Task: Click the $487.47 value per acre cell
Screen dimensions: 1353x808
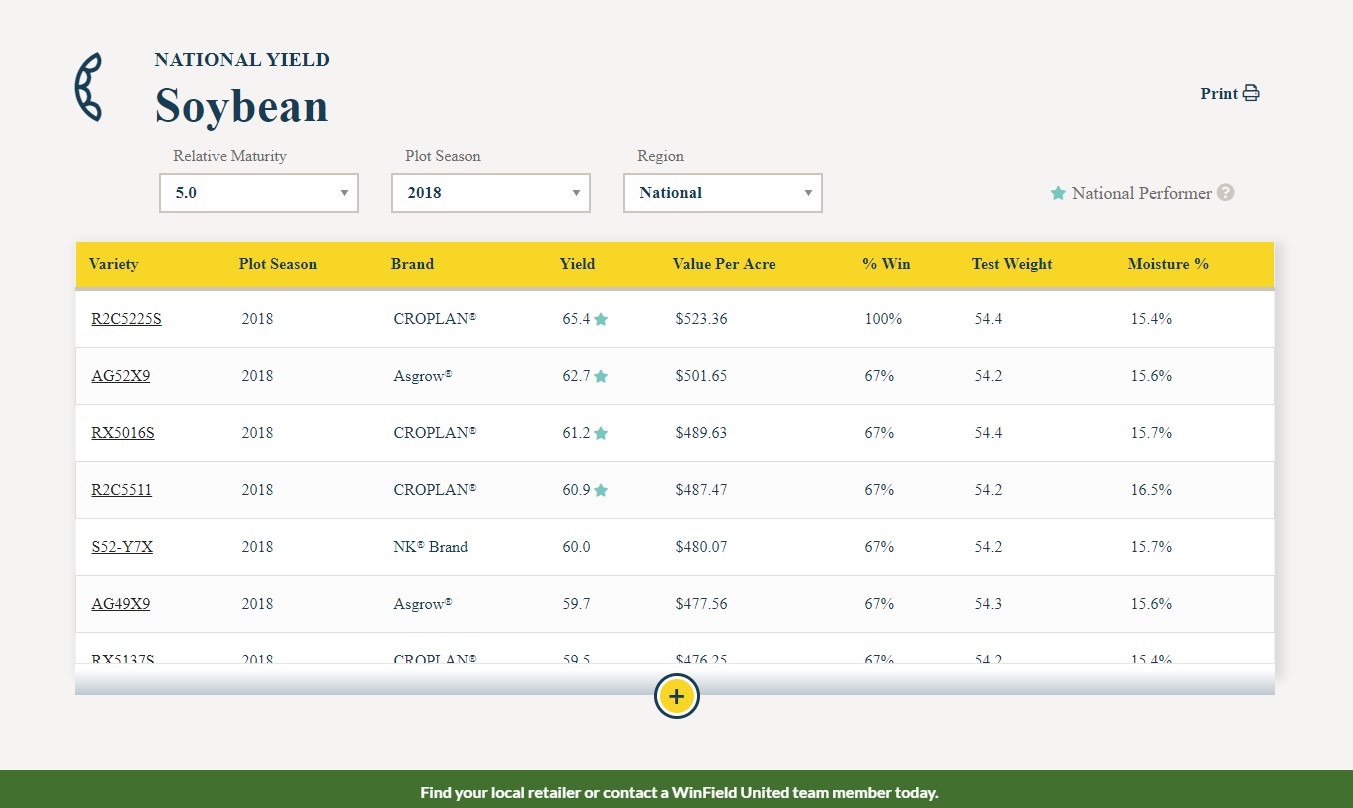Action: [701, 490]
